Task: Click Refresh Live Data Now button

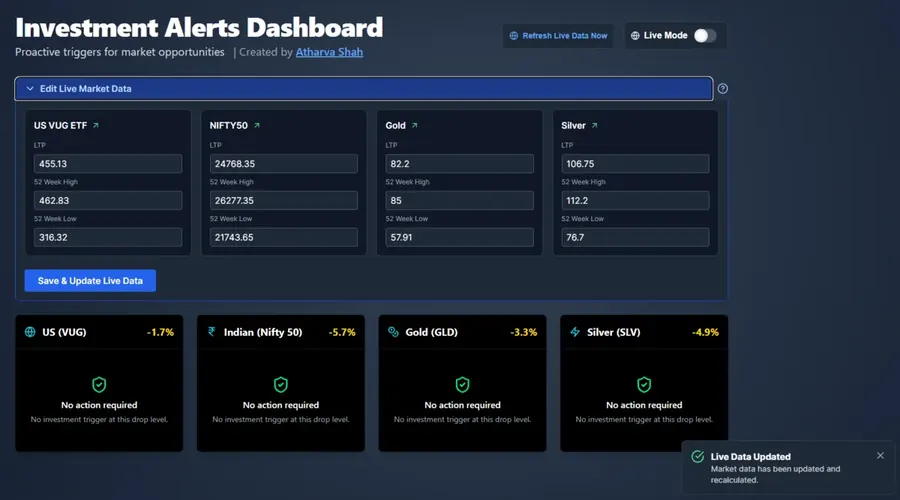Action: (558, 36)
